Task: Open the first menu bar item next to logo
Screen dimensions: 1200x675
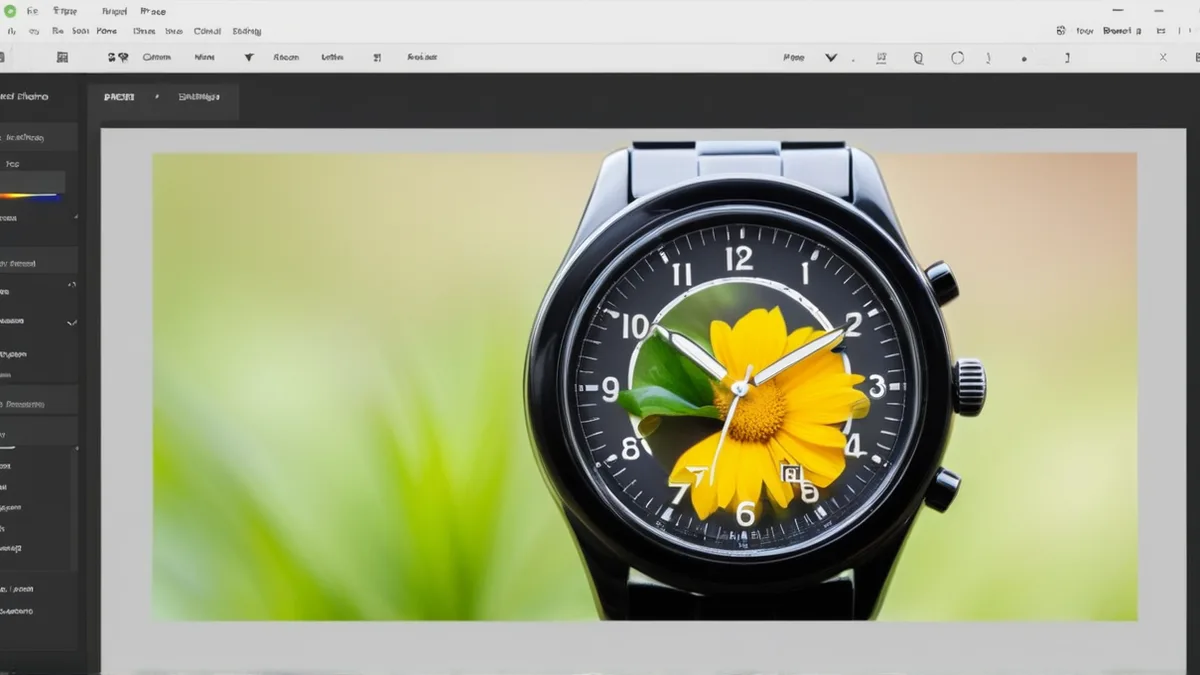Action: click(33, 11)
